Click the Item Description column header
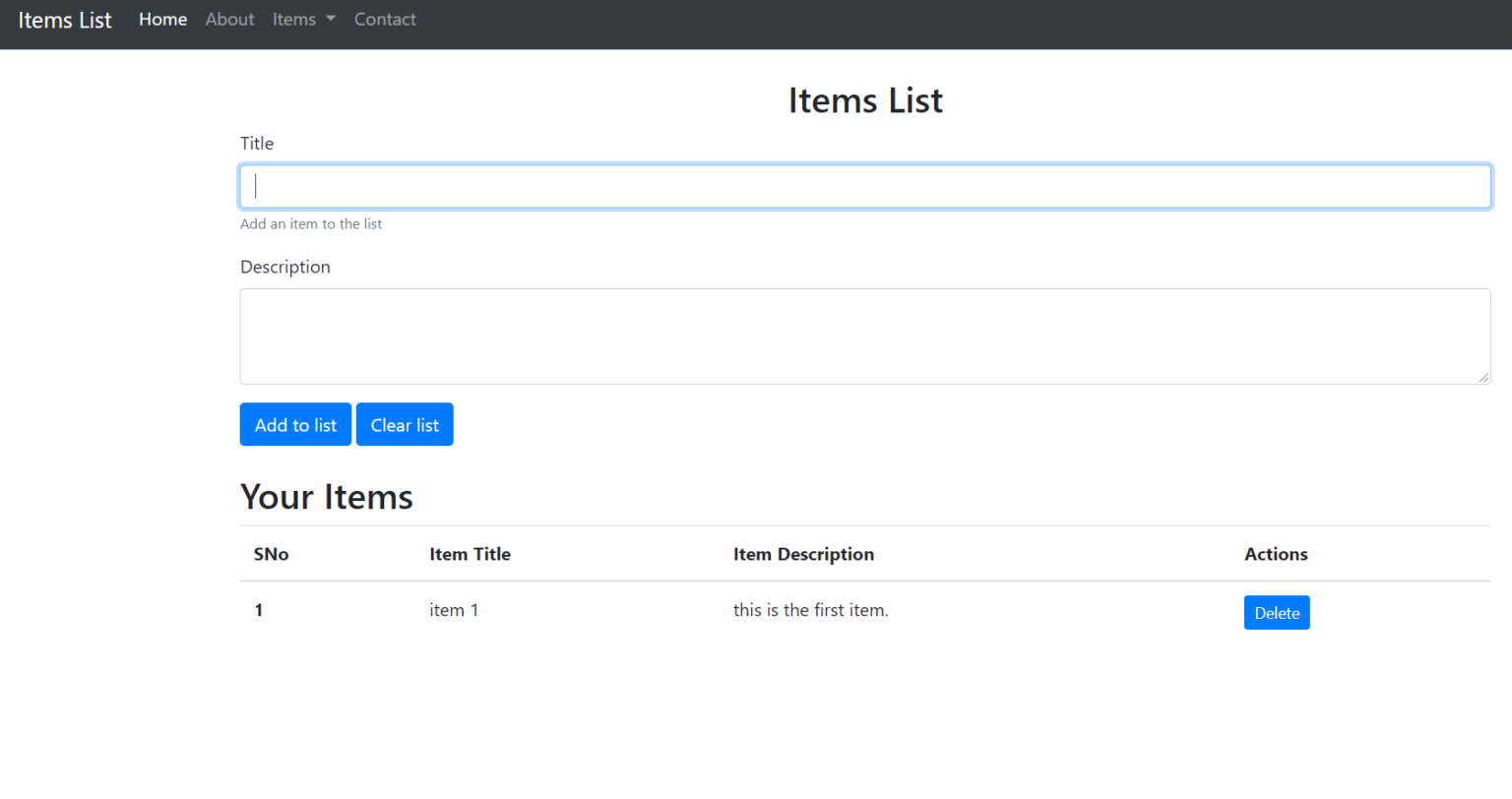This screenshot has height=799, width=1512. (803, 554)
